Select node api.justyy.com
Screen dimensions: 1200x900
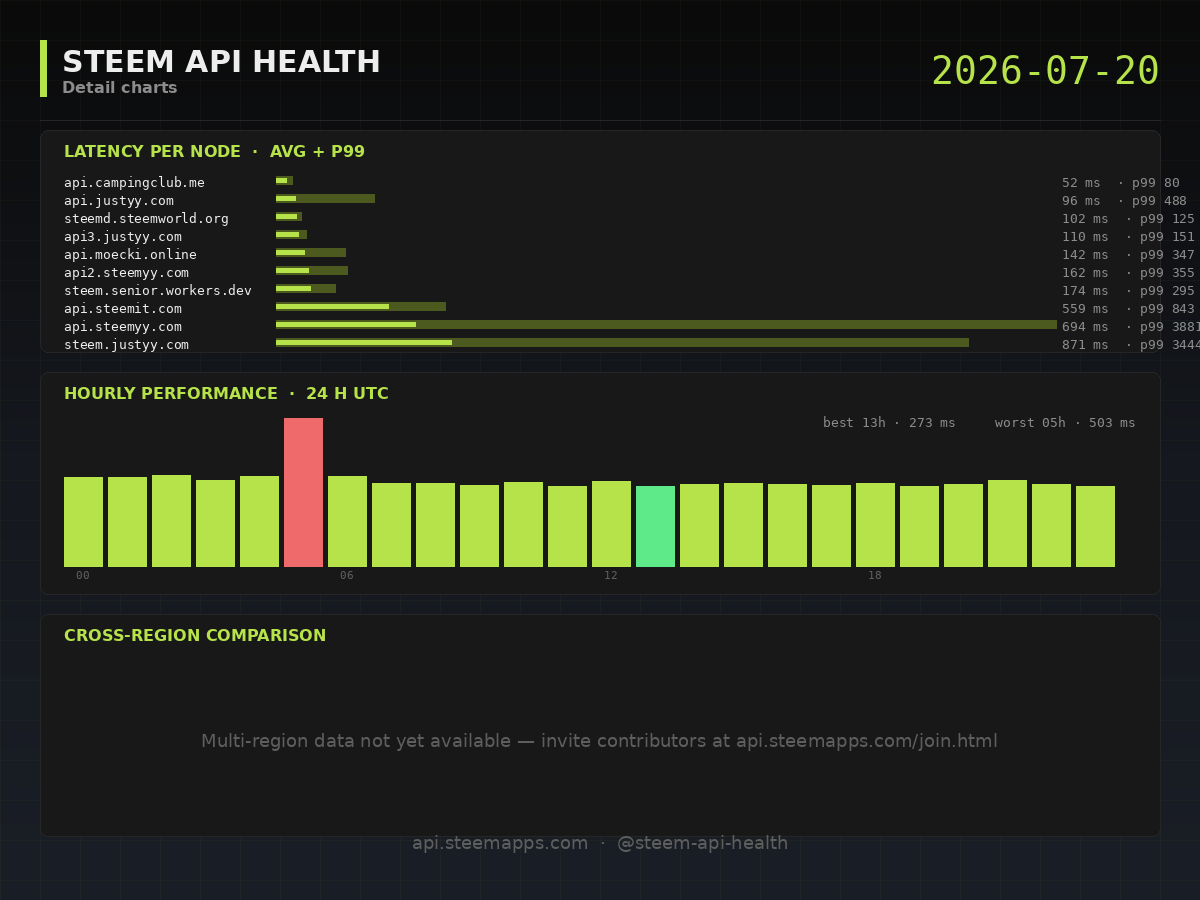pyautogui.click(x=119, y=201)
